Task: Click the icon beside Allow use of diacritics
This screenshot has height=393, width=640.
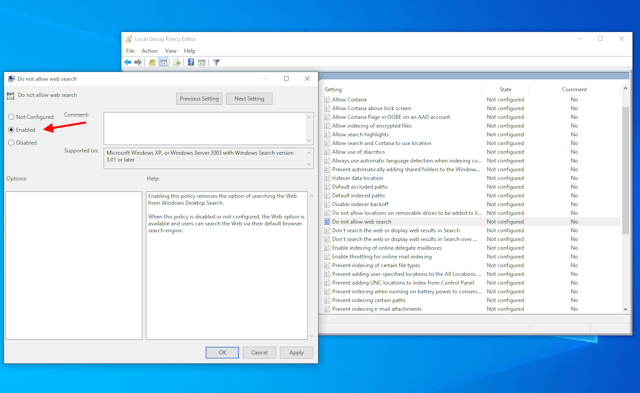Action: 327,152
